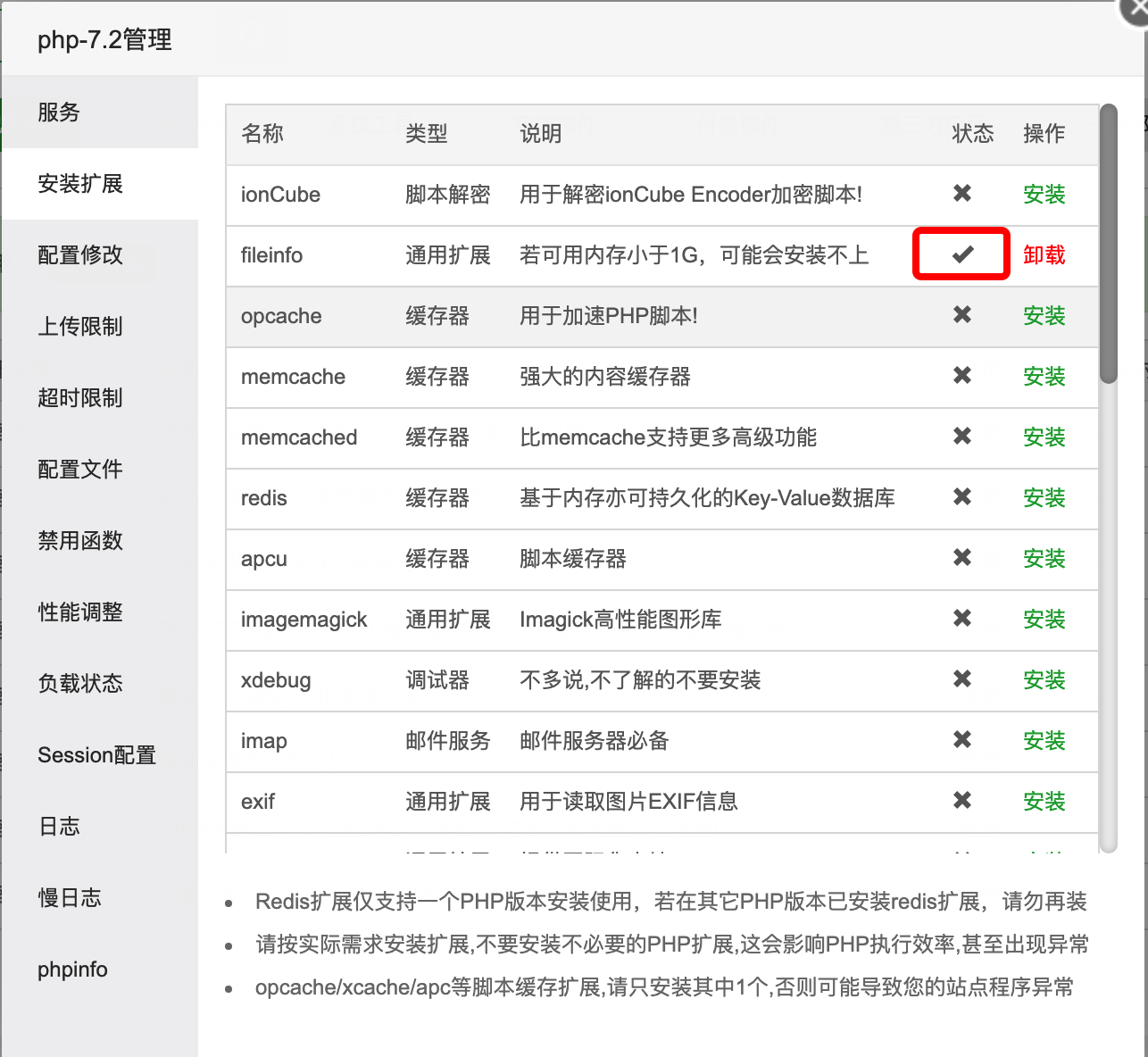The height and width of the screenshot is (1057, 1148).
Task: Install the opcache extension
Action: pyautogui.click(x=1044, y=316)
